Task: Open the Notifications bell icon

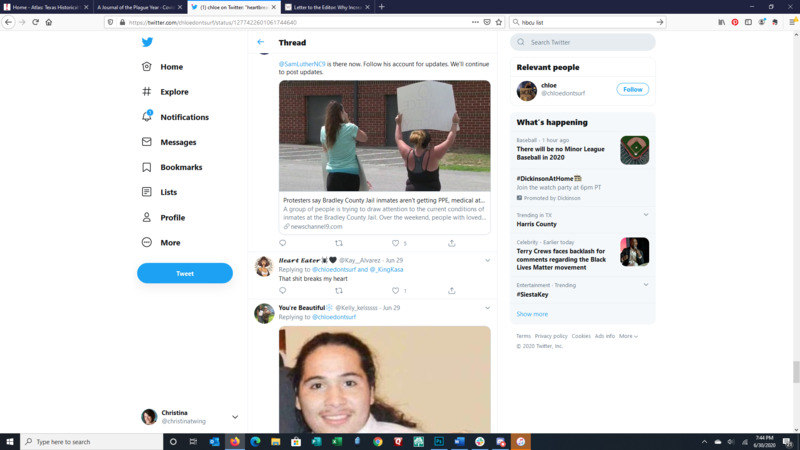Action: point(147,117)
